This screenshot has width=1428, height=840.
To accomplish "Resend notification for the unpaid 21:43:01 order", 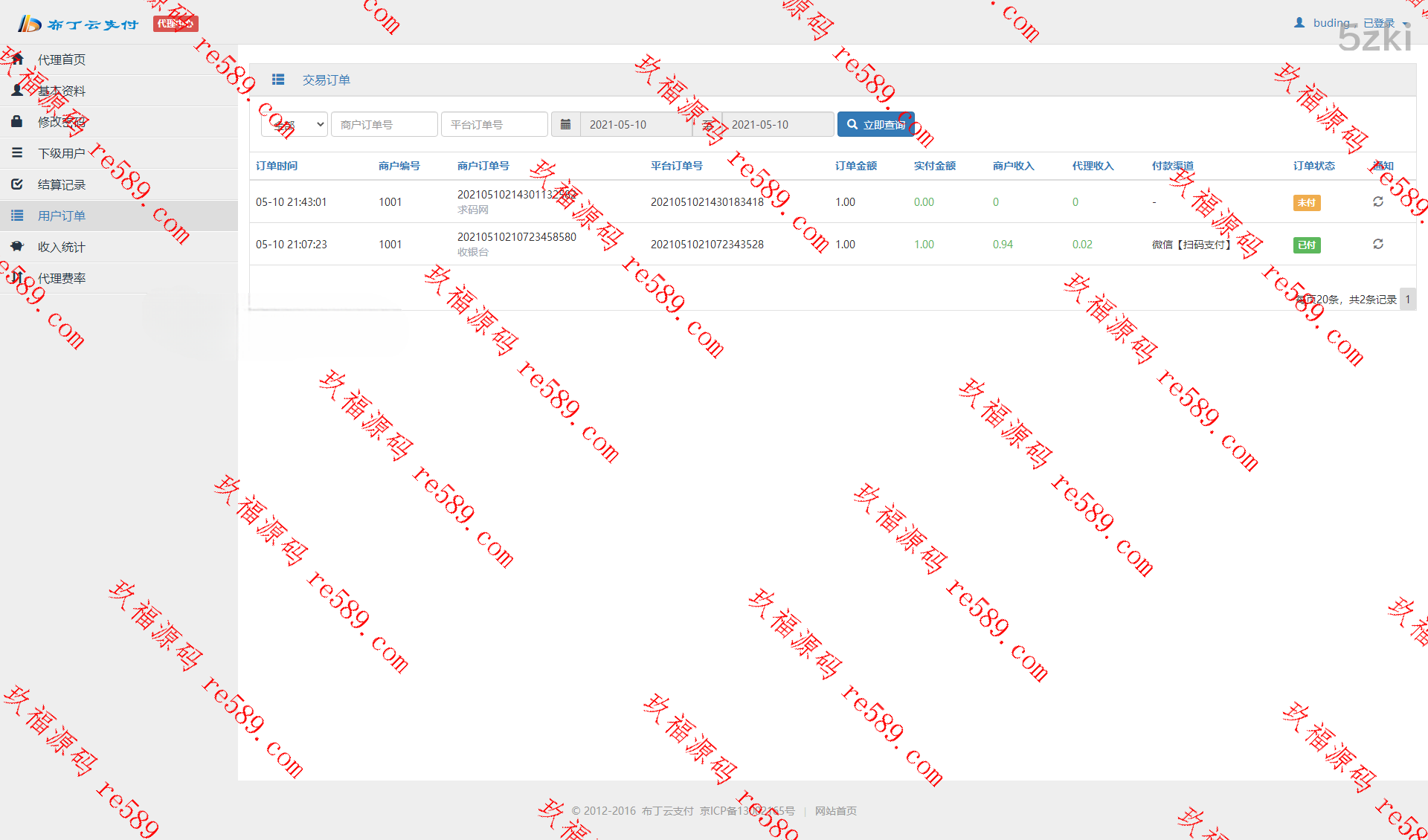I will [1377, 201].
